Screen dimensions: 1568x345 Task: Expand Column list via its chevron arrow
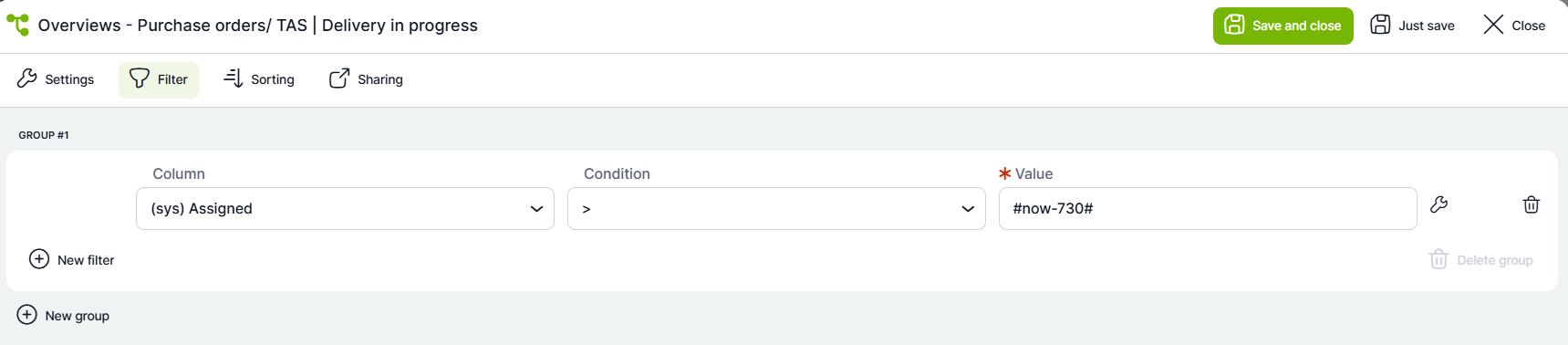point(536,209)
